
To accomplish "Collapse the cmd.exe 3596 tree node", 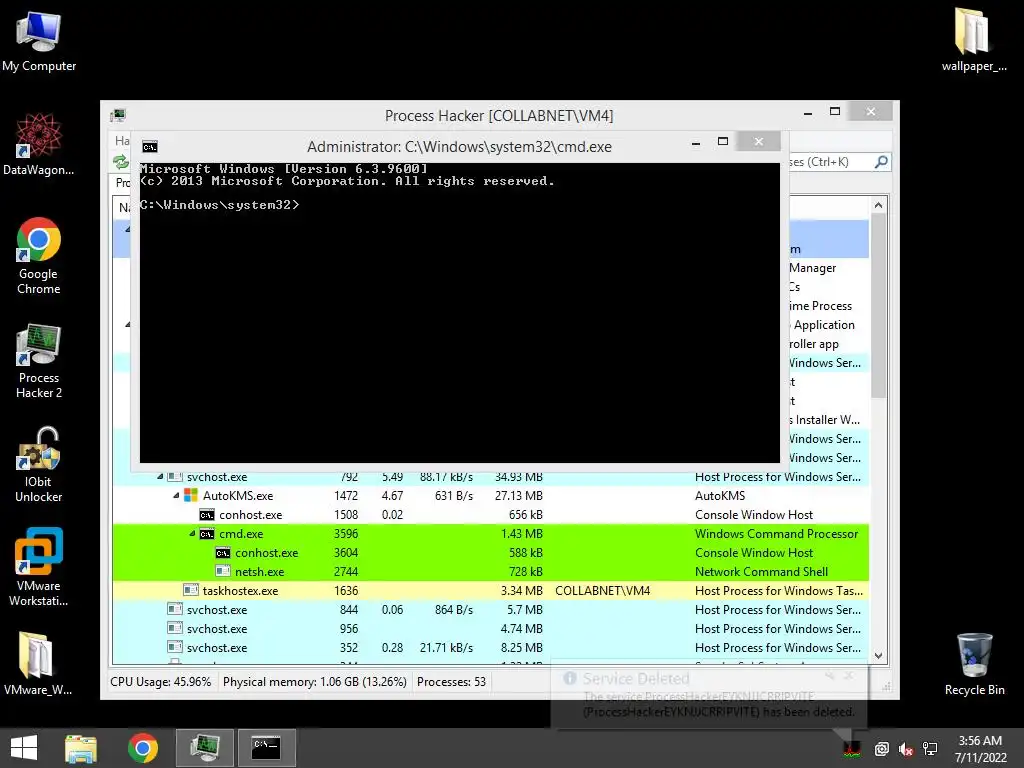I will pos(193,534).
